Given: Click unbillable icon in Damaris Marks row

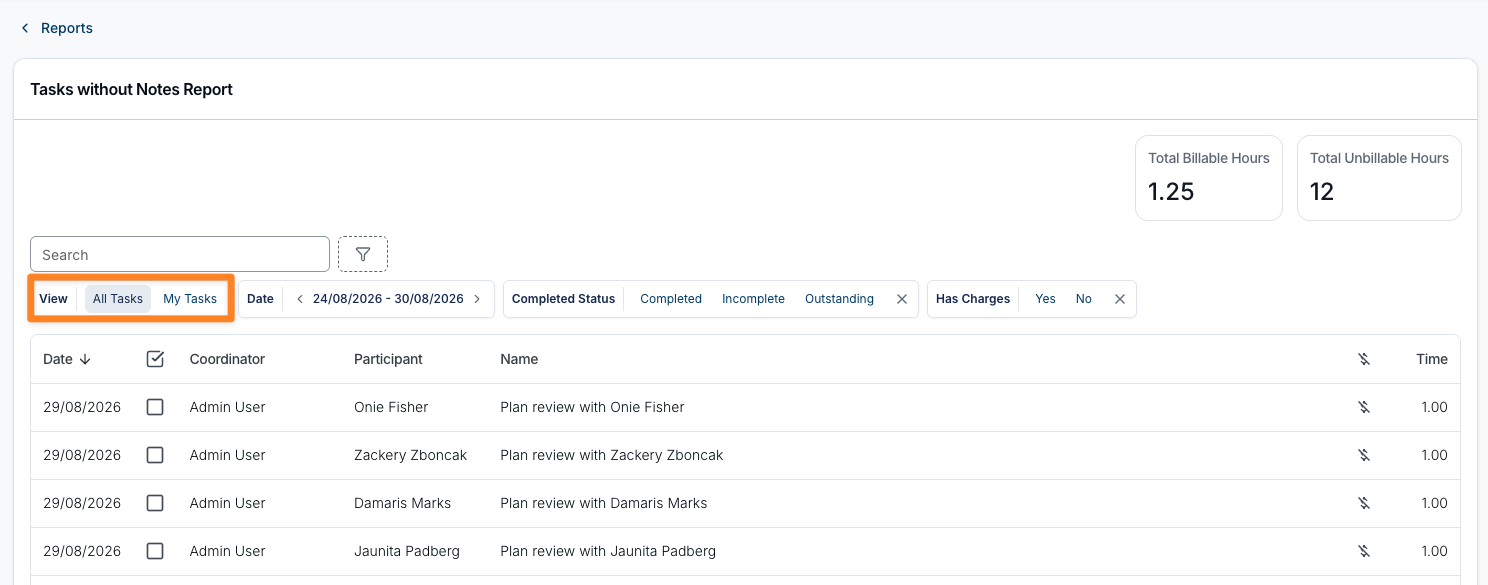Looking at the screenshot, I should tap(1364, 503).
